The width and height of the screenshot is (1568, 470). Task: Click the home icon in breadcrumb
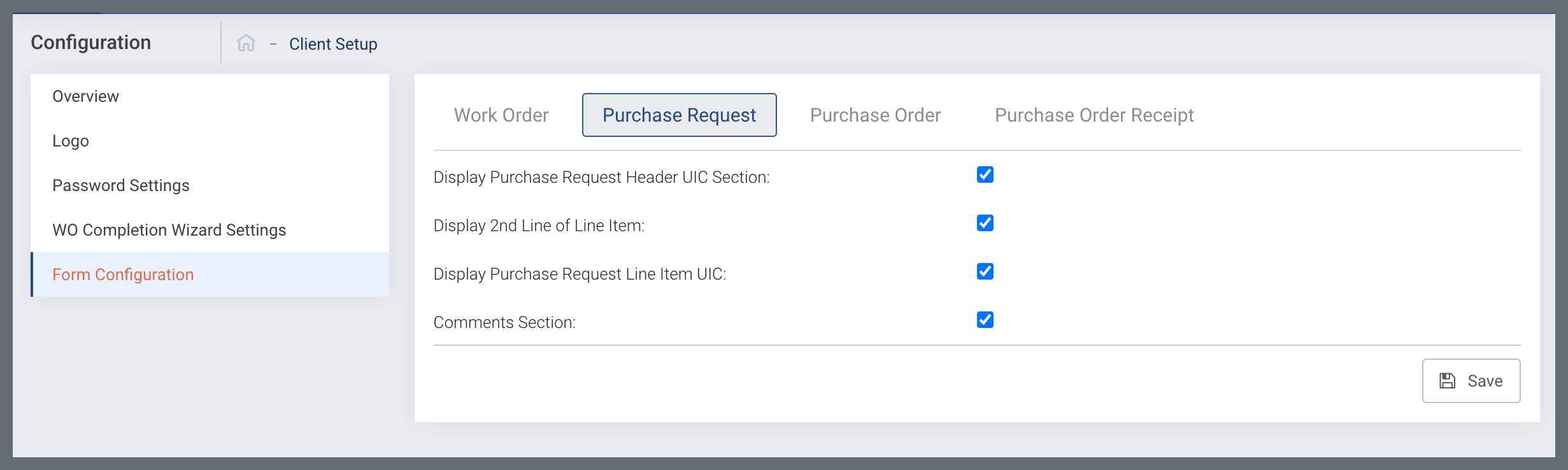coord(246,43)
